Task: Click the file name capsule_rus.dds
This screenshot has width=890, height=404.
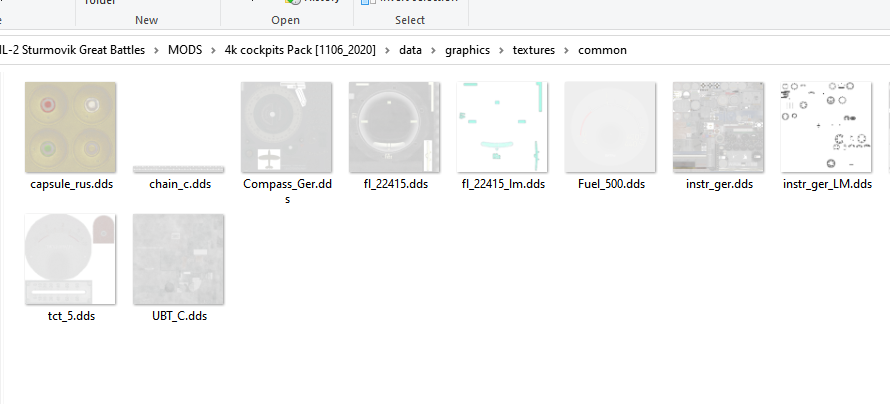Action: (x=72, y=184)
